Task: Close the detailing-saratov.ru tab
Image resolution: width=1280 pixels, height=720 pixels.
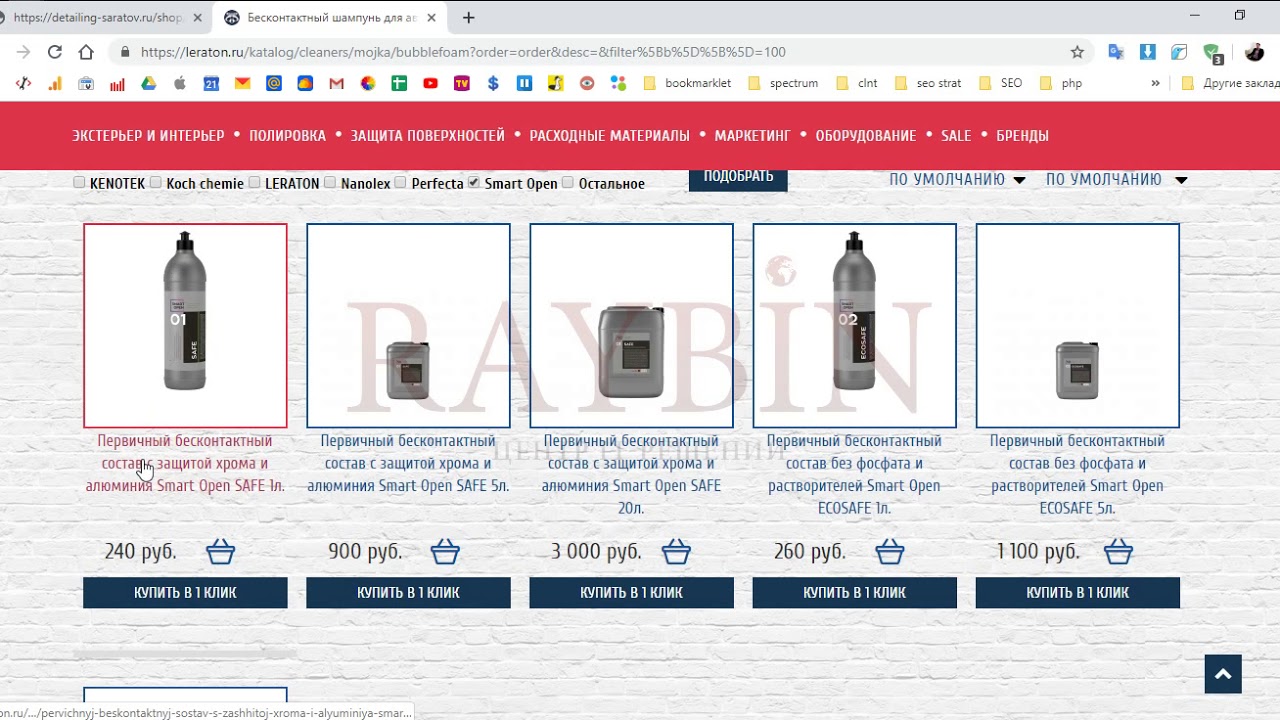Action: [x=198, y=18]
